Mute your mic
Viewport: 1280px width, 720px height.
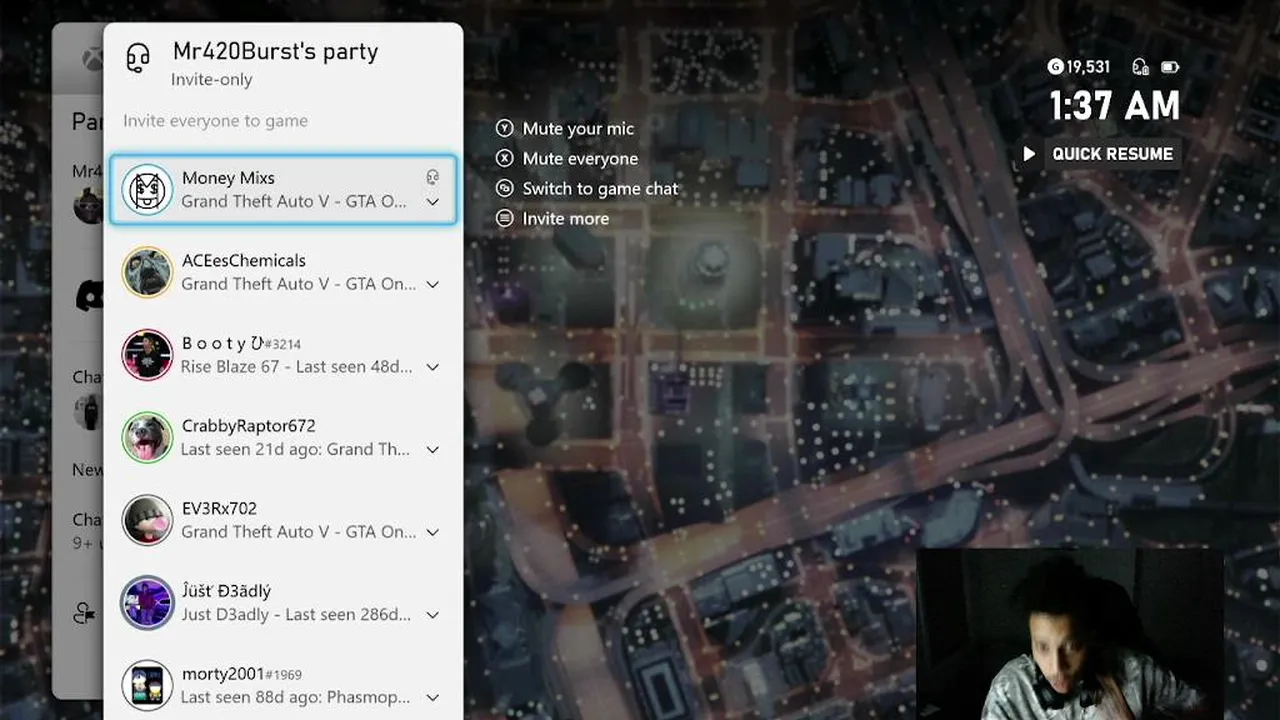[x=578, y=128]
